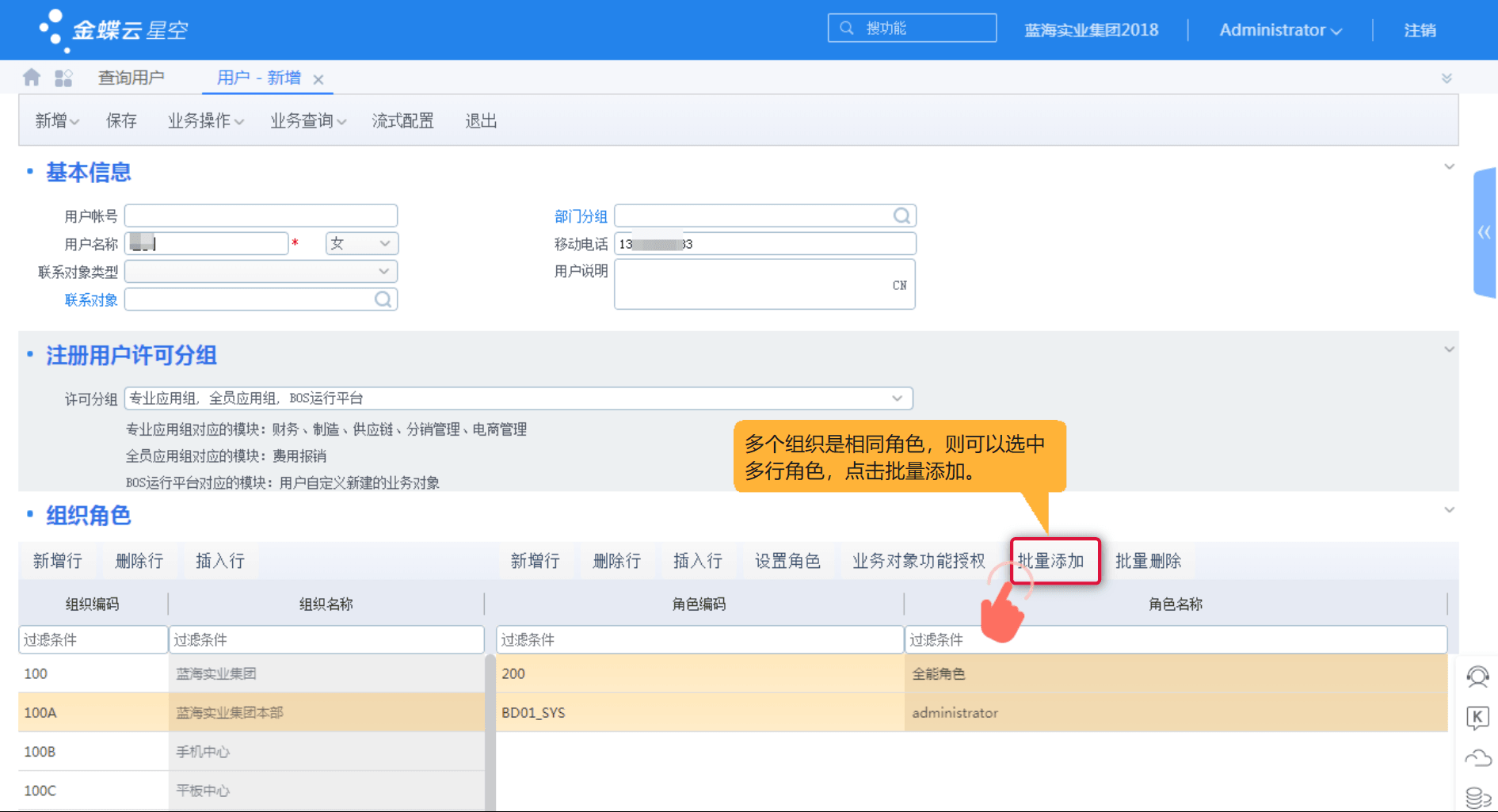Click the cloud icon in right sidebar

pyautogui.click(x=1478, y=758)
